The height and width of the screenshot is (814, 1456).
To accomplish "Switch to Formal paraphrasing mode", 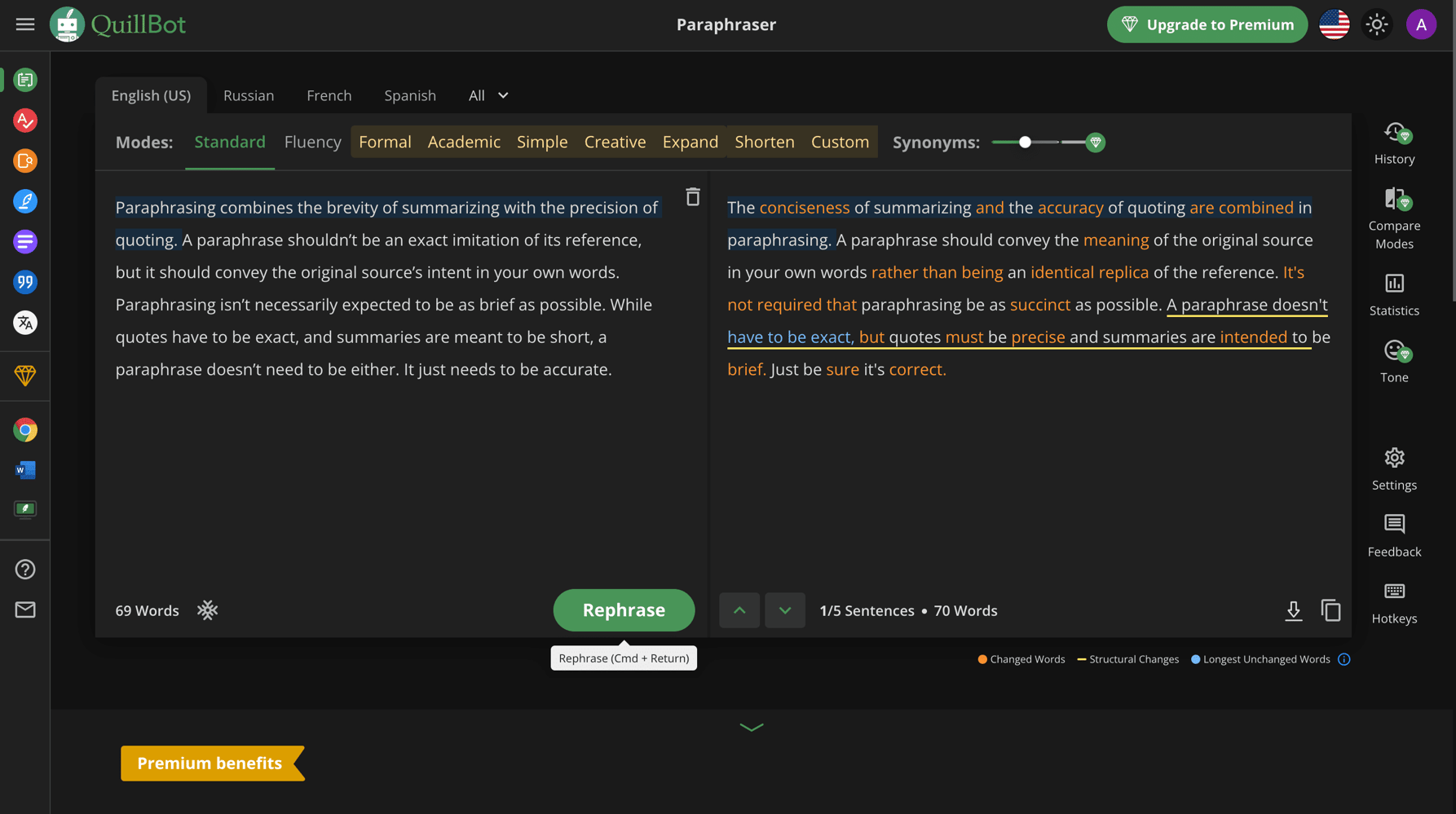I will pos(385,141).
